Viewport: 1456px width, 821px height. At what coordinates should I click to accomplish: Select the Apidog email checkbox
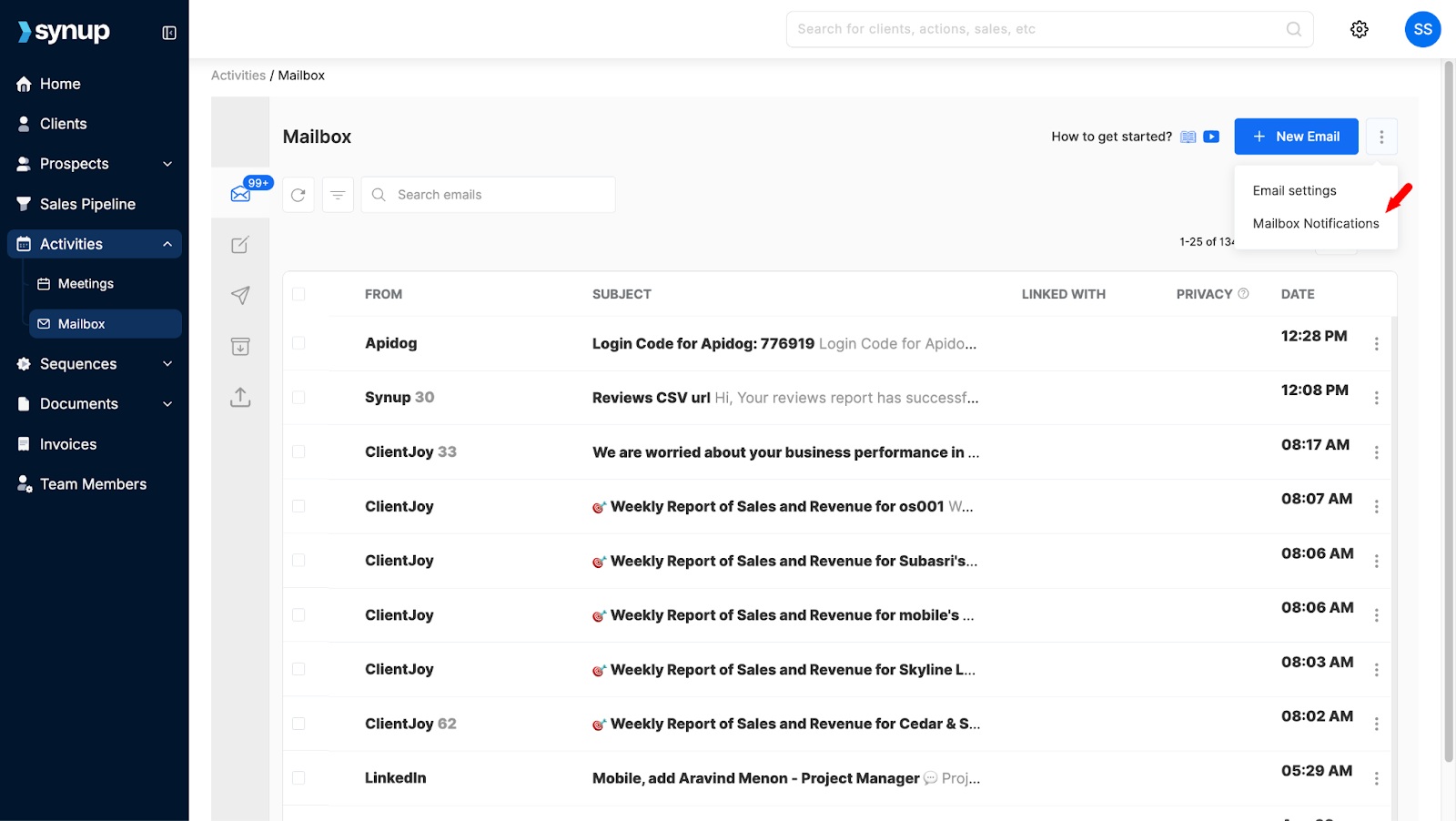pyautogui.click(x=298, y=343)
